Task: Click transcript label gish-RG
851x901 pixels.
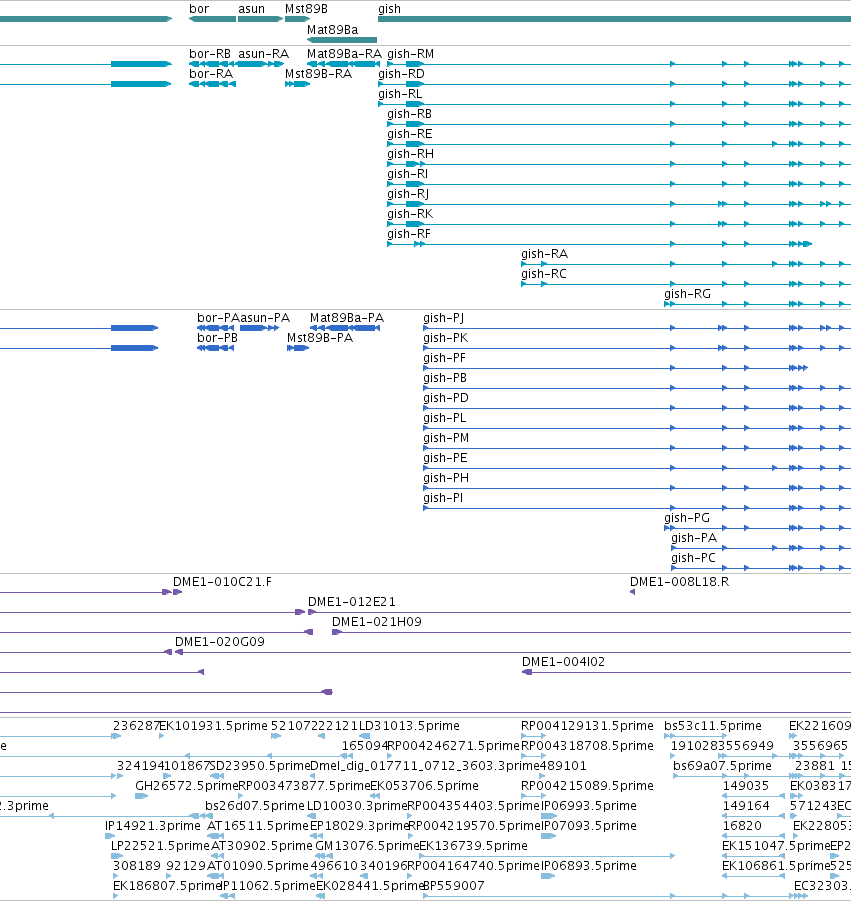Action: [687, 294]
